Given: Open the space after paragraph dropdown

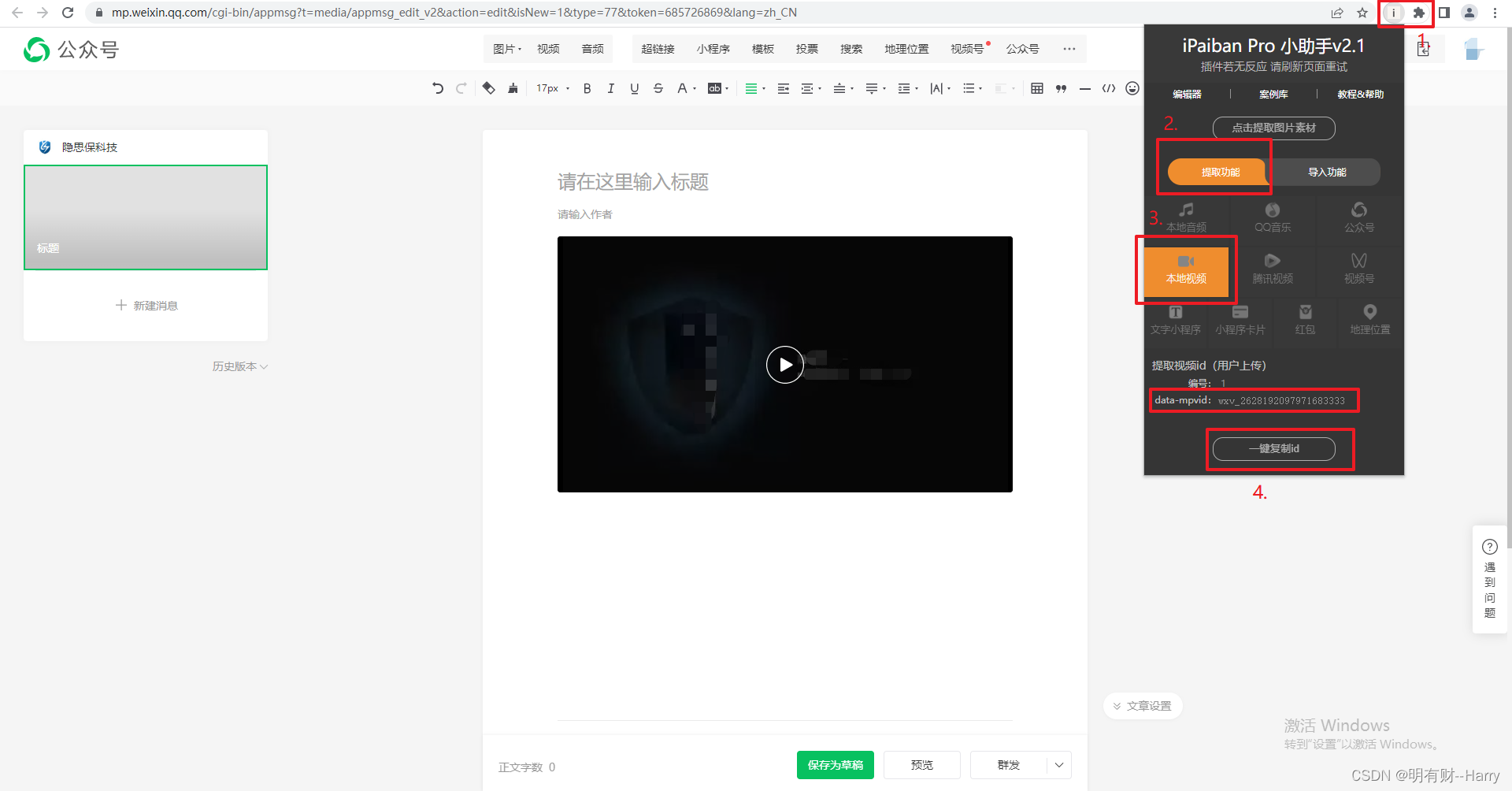Looking at the screenshot, I should pyautogui.click(x=876, y=88).
